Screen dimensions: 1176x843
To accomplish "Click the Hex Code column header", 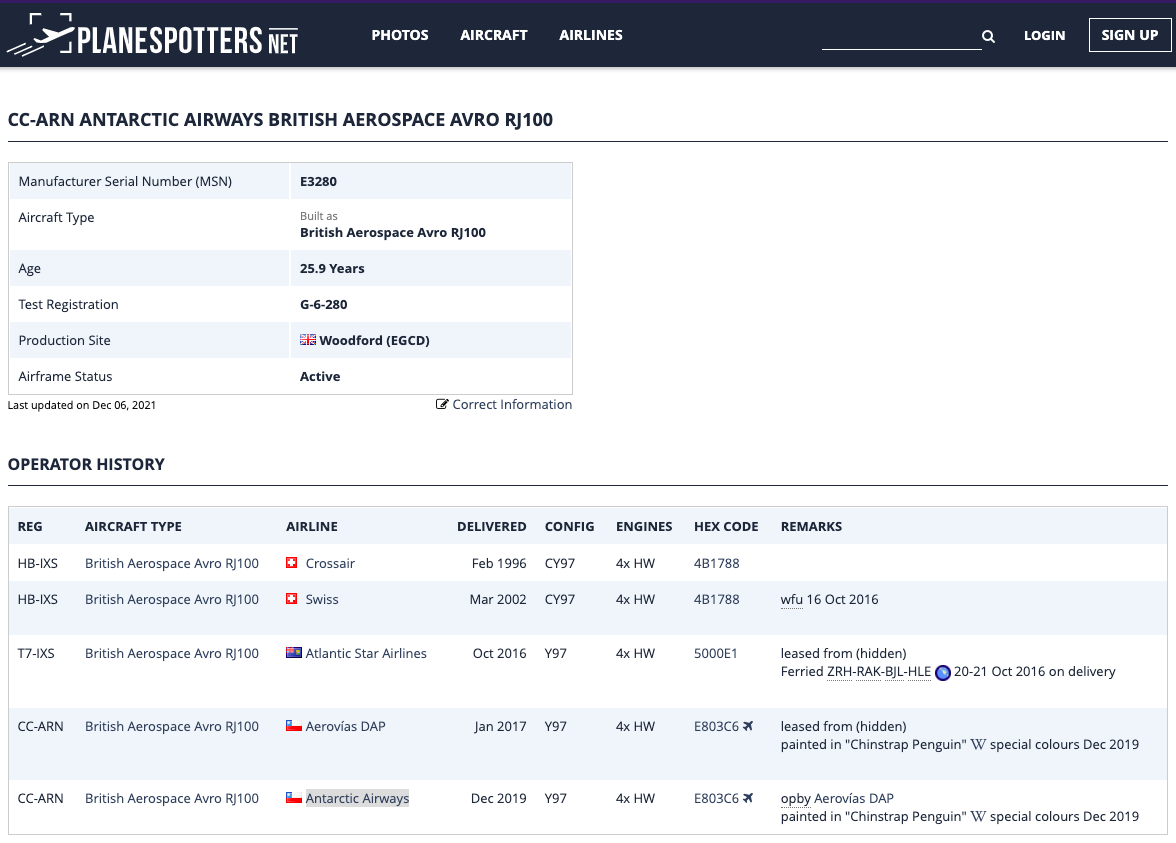I will tap(726, 526).
